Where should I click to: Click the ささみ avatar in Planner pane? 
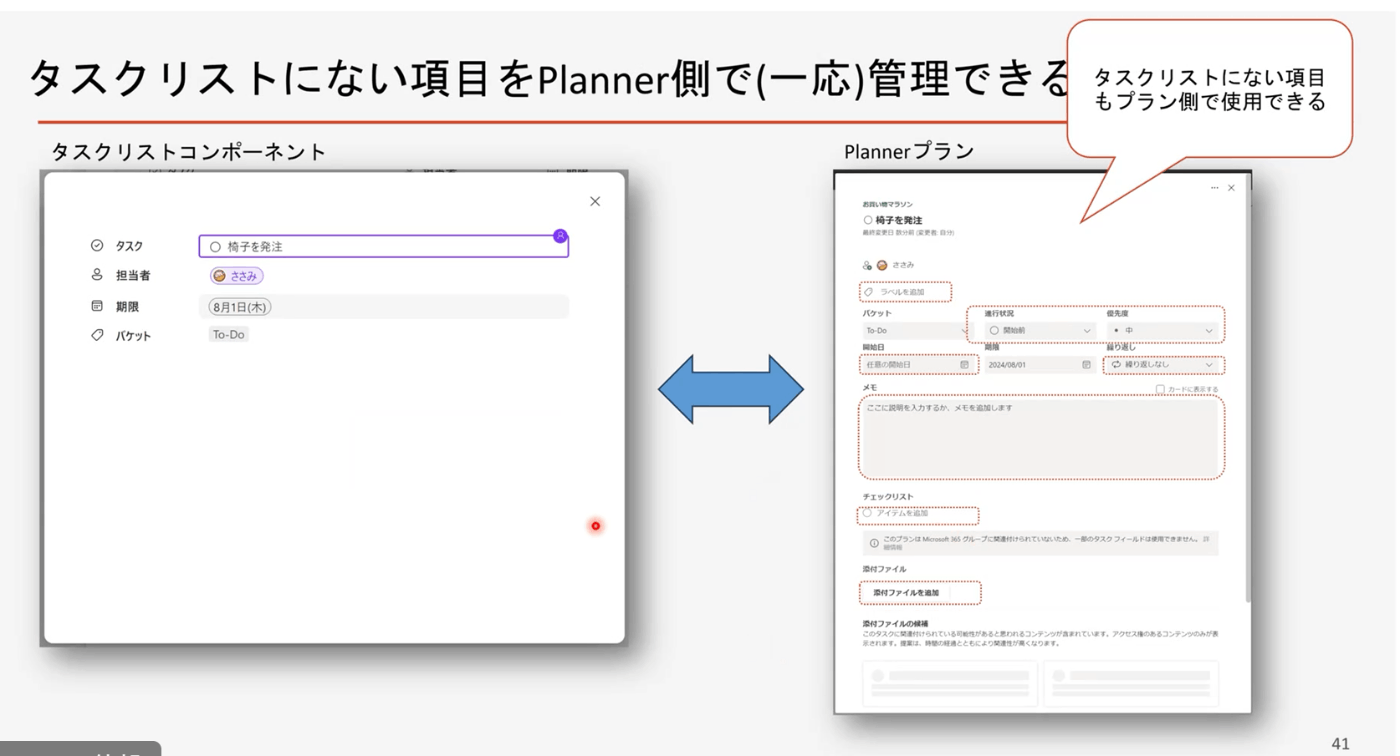coord(882,265)
